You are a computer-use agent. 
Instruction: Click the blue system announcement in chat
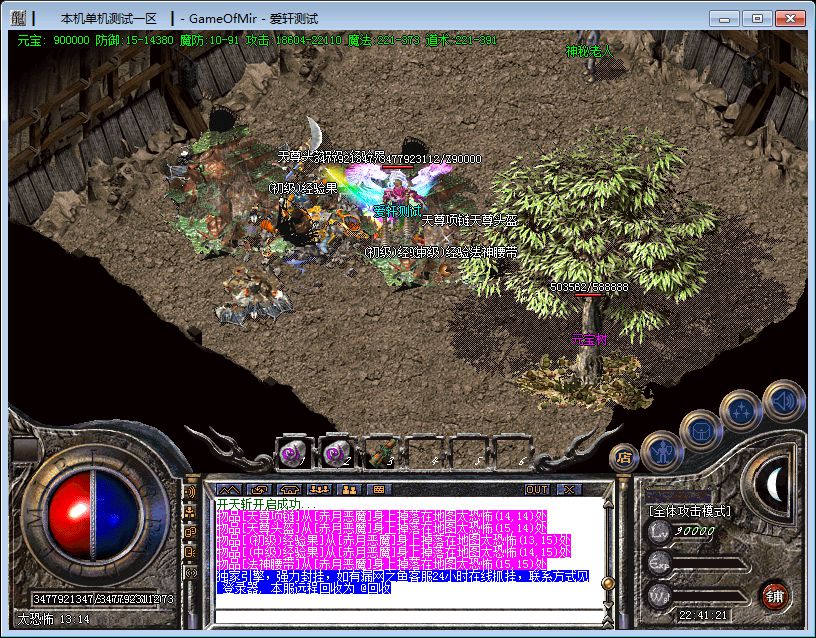coord(403,582)
